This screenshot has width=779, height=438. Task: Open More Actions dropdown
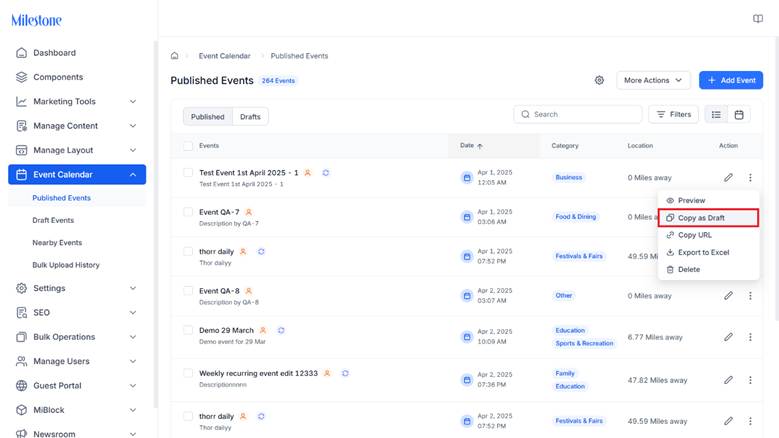pyautogui.click(x=653, y=80)
